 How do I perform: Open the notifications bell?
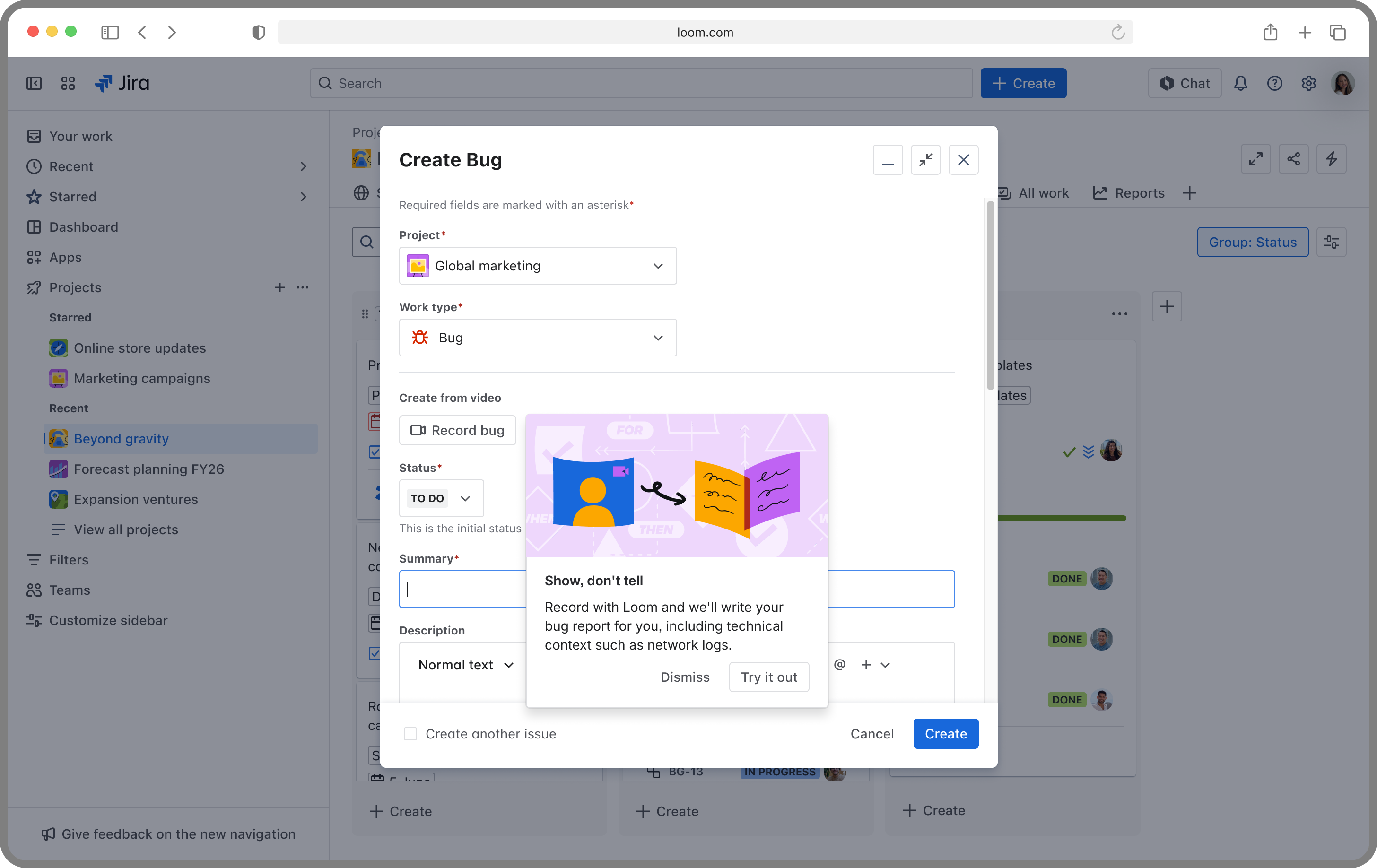(x=1240, y=83)
